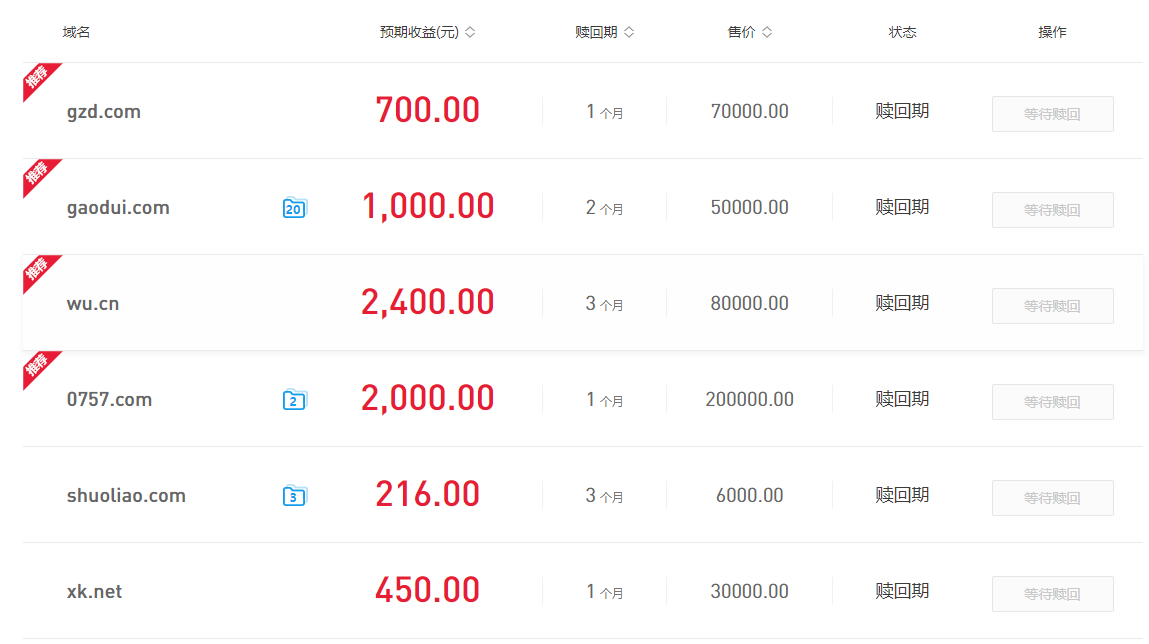Open the folder icon labeled 20 beside gaodui.com

point(294,208)
